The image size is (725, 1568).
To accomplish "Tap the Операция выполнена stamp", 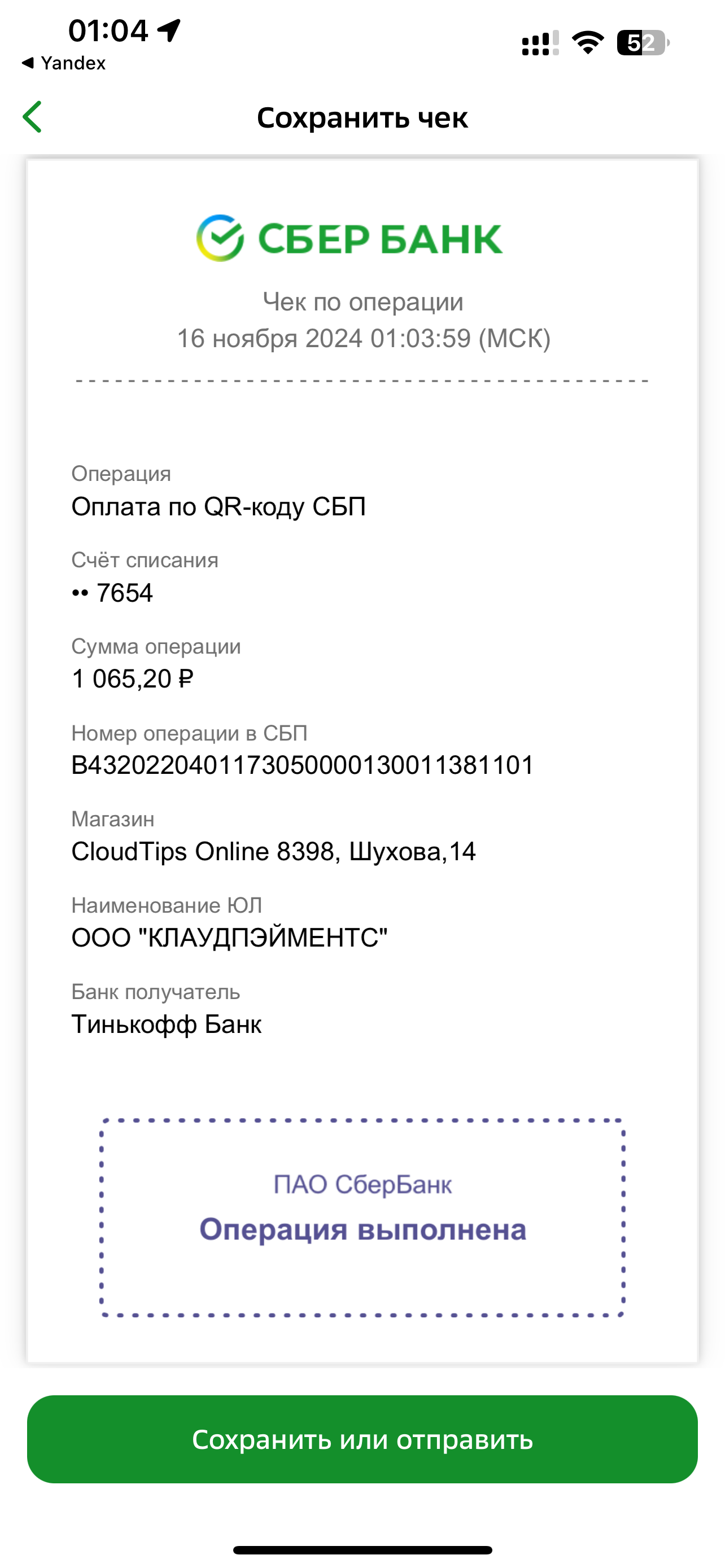I will pos(362,1217).
